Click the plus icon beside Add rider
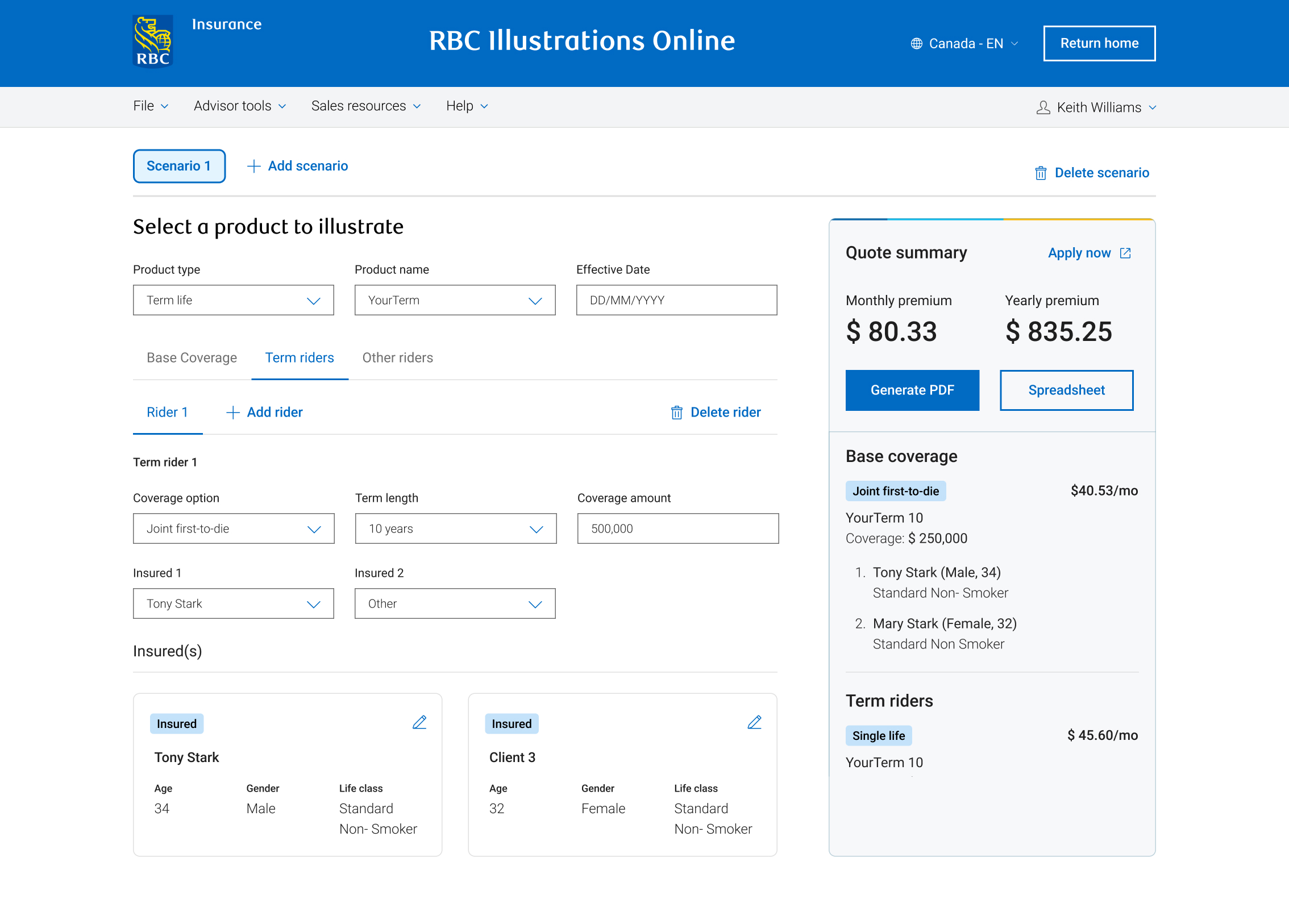The width and height of the screenshot is (1289, 924). 232,413
